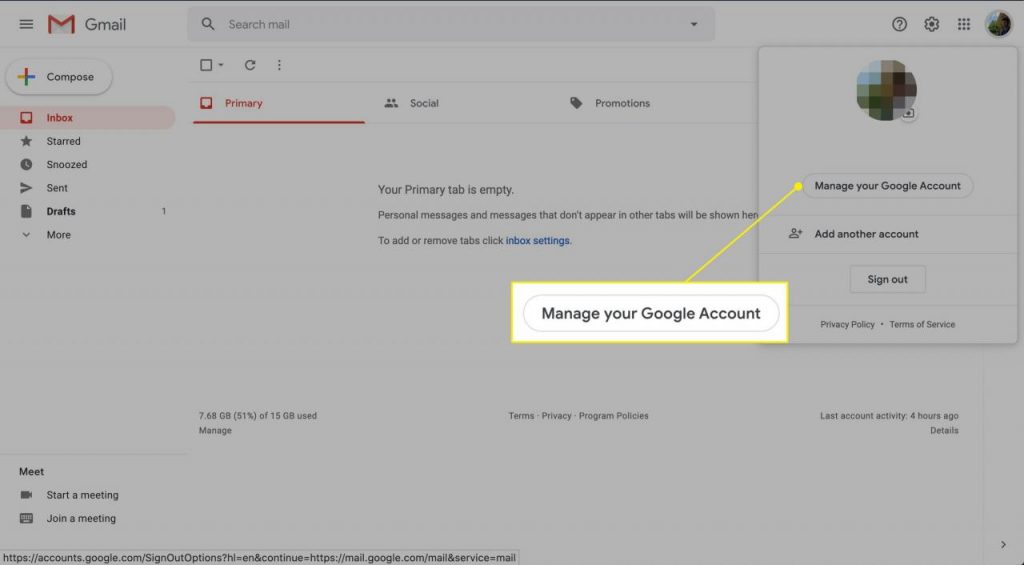1024x565 pixels.
Task: Click the Manage storage link
Action: 215,430
